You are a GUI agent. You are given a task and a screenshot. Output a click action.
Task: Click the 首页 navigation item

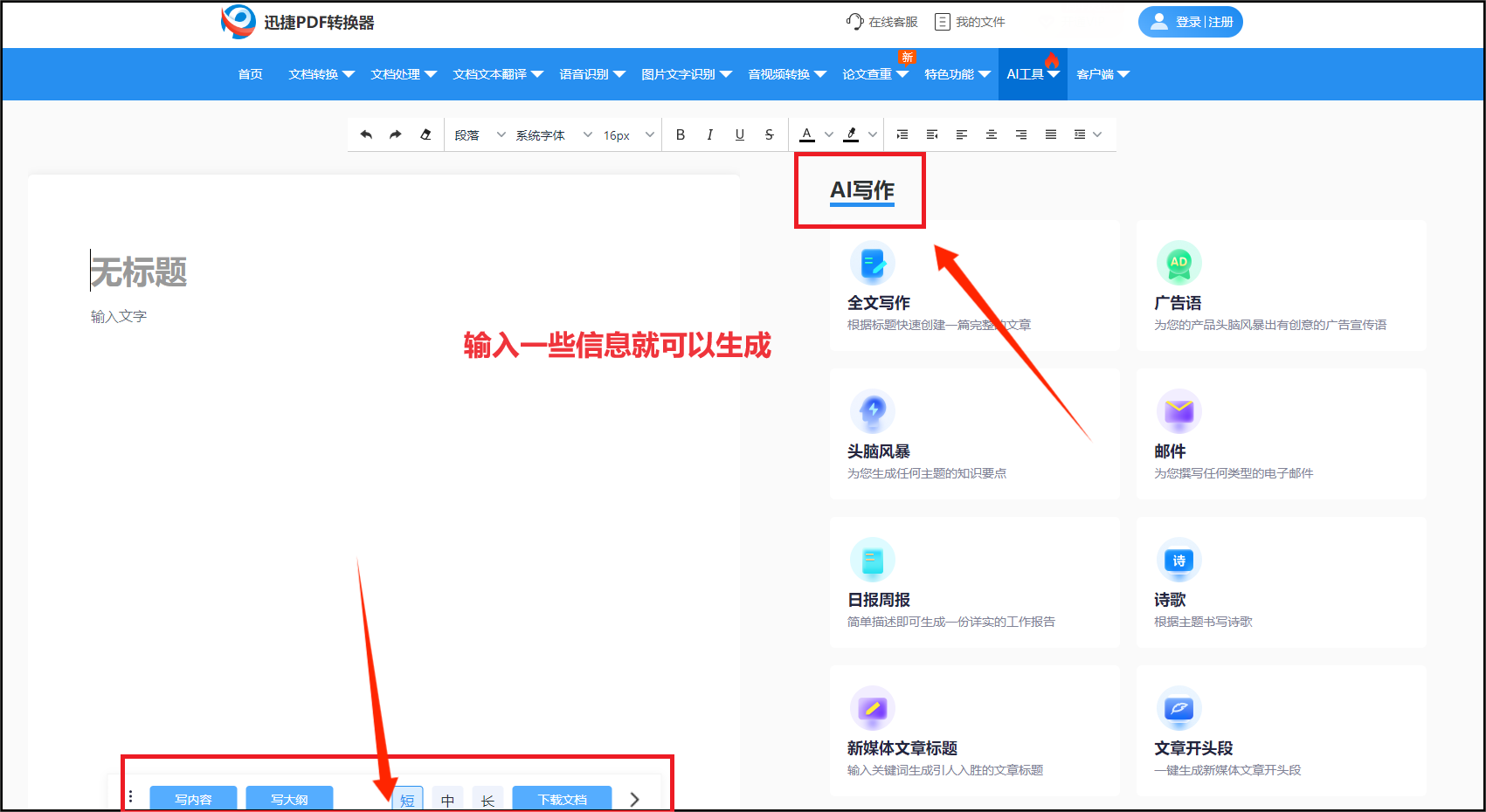coord(250,74)
